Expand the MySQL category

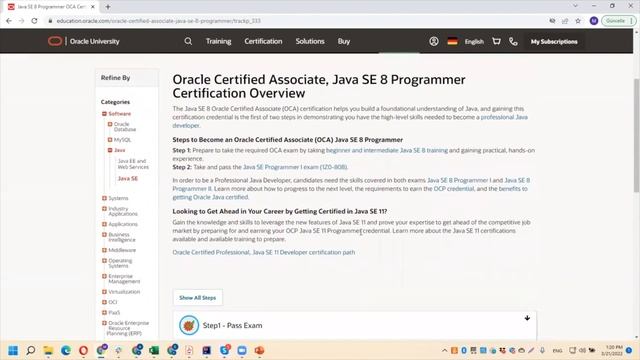pos(110,140)
